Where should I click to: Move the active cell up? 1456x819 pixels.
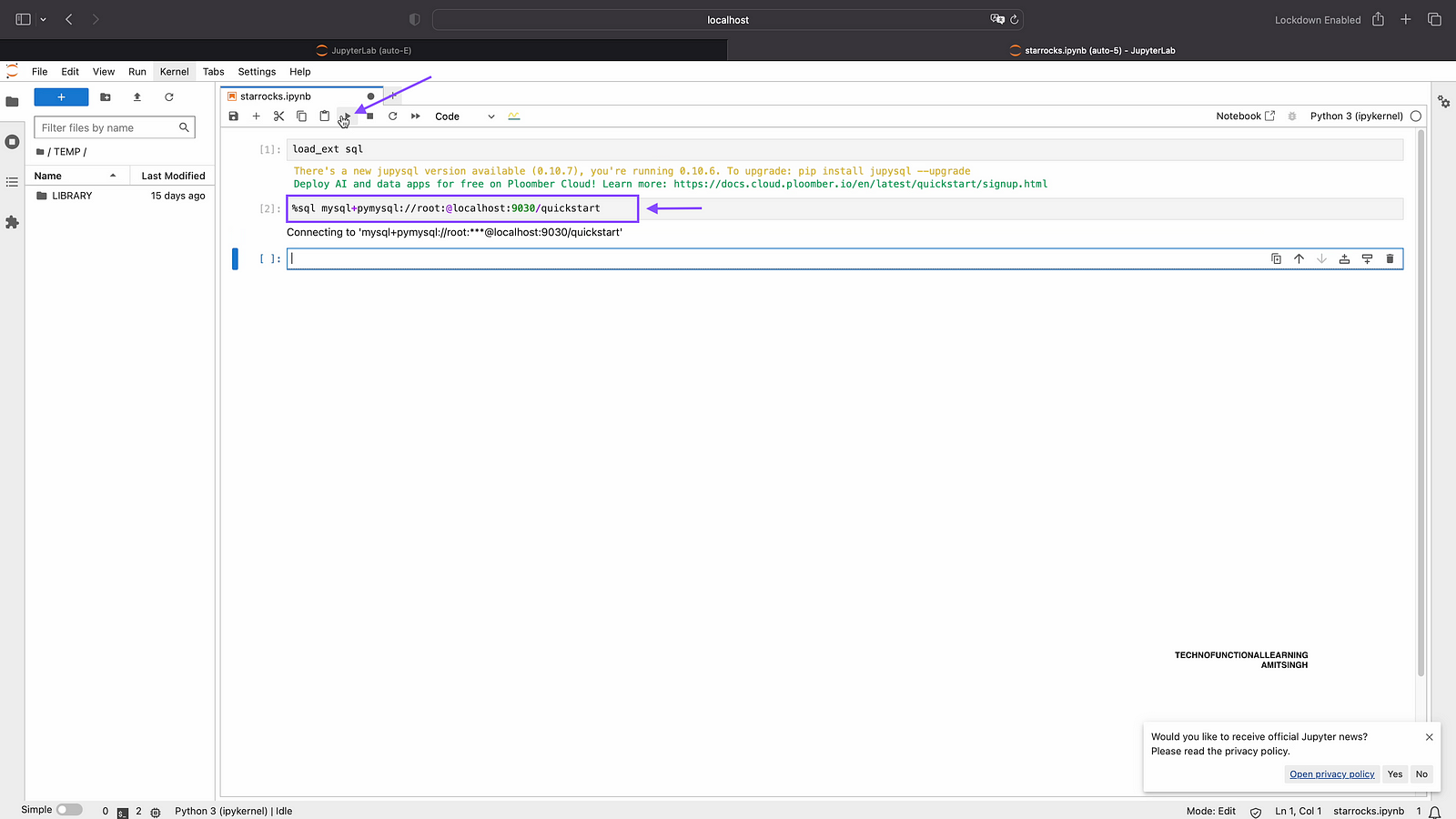tap(1299, 259)
